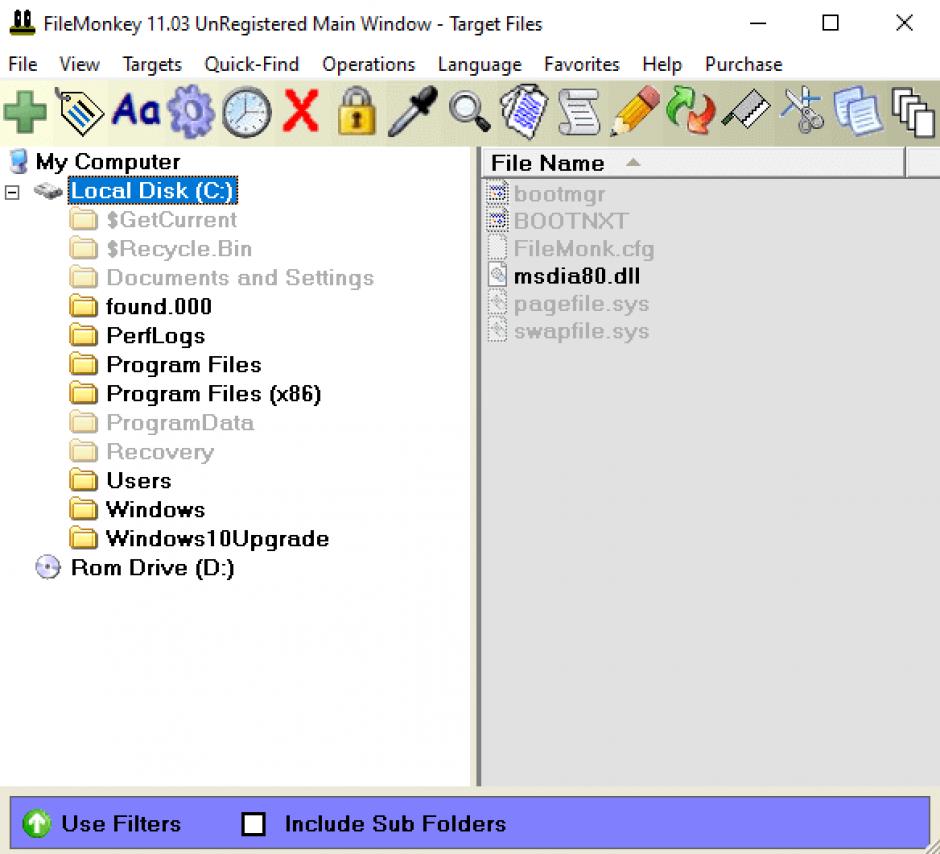
Task: Select the msdia80.dll file
Action: pyautogui.click(x=577, y=276)
